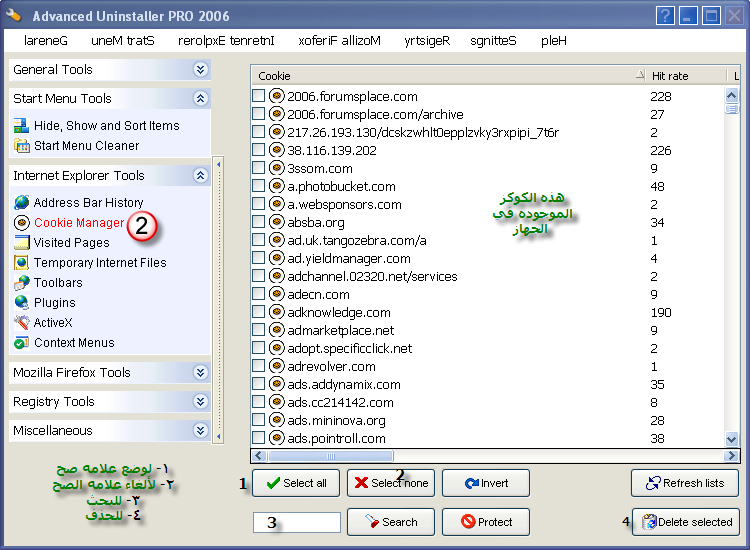Click the wrench icon in title bar
The width and height of the screenshot is (750, 550).
point(14,15)
